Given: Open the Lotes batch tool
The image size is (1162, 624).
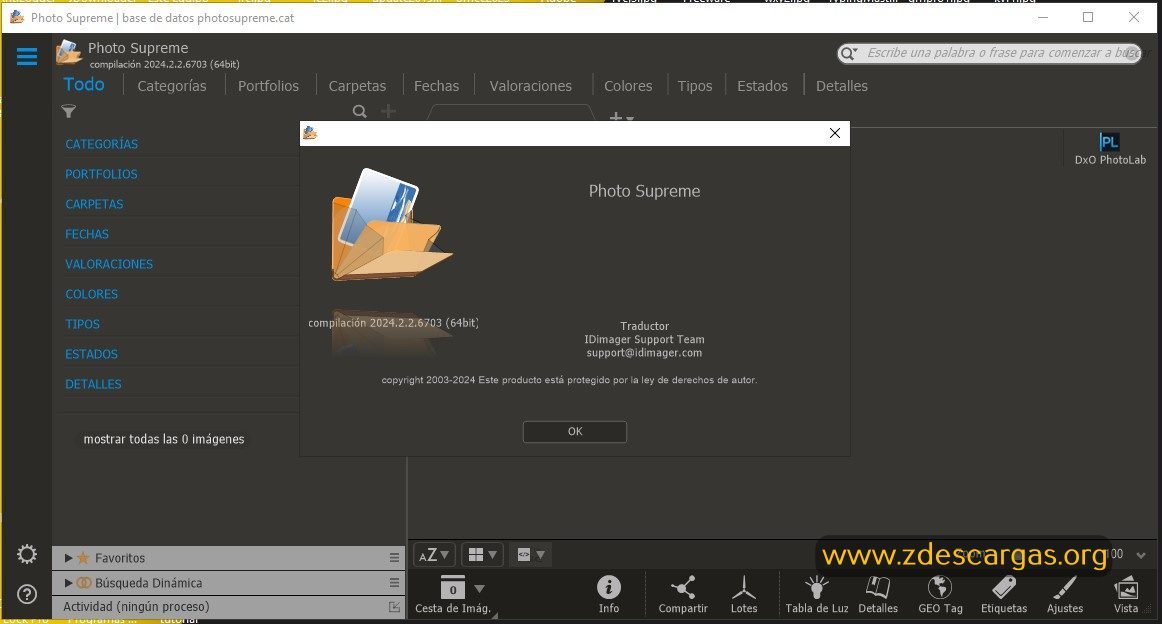Looking at the screenshot, I should tap(743, 594).
